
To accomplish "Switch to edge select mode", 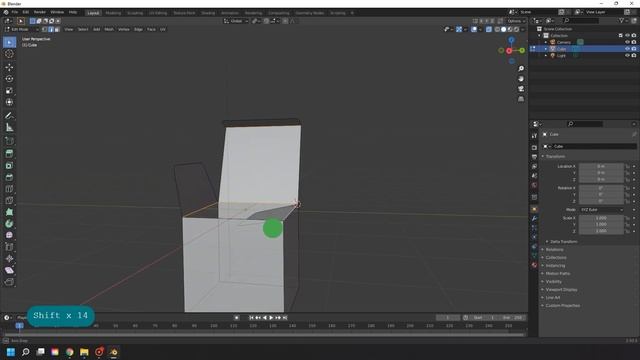I will pyautogui.click(x=51, y=29).
